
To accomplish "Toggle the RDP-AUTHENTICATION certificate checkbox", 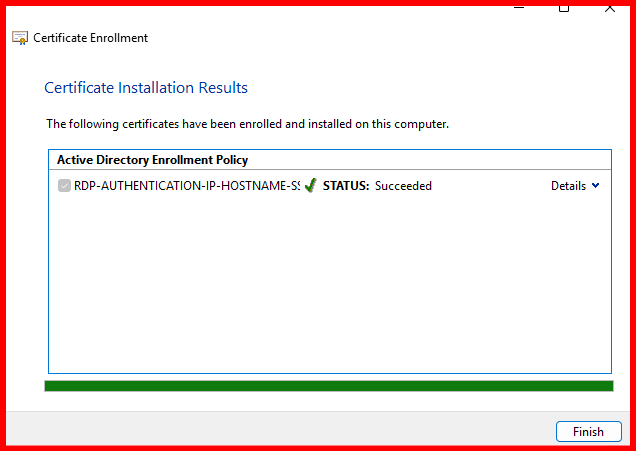I will click(65, 186).
